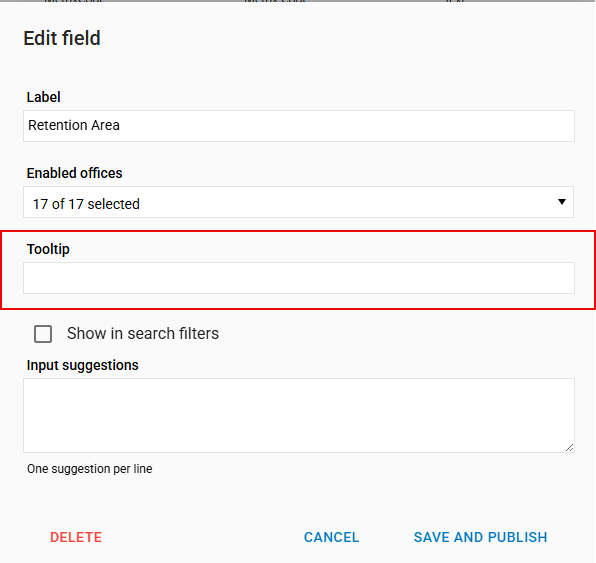Grab the resize handle of the Input suggestions box
The height and width of the screenshot is (563, 596).
click(569, 448)
